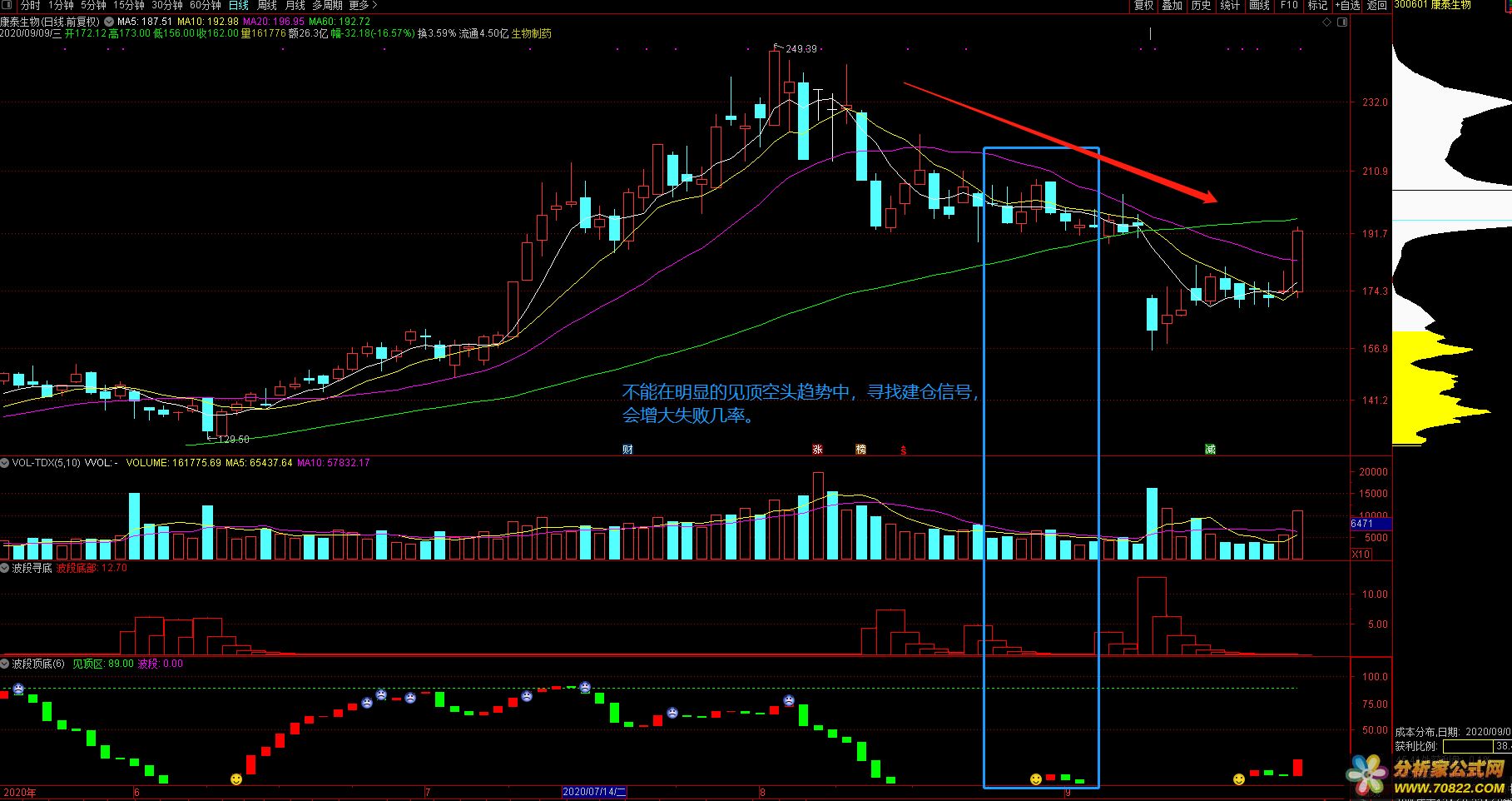Expand the VOL-TDX indicator dropdown

[x=5, y=462]
